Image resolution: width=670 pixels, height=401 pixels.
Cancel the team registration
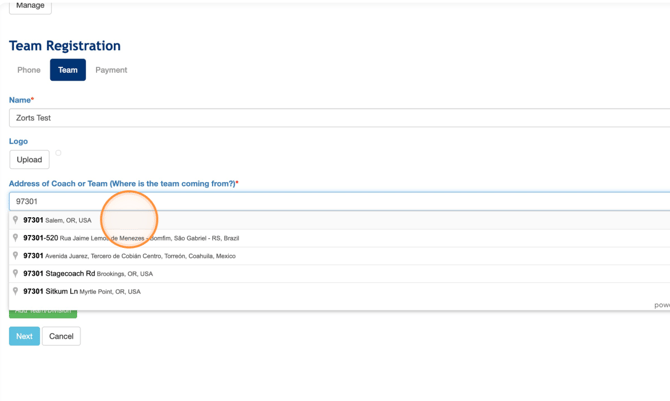61,336
